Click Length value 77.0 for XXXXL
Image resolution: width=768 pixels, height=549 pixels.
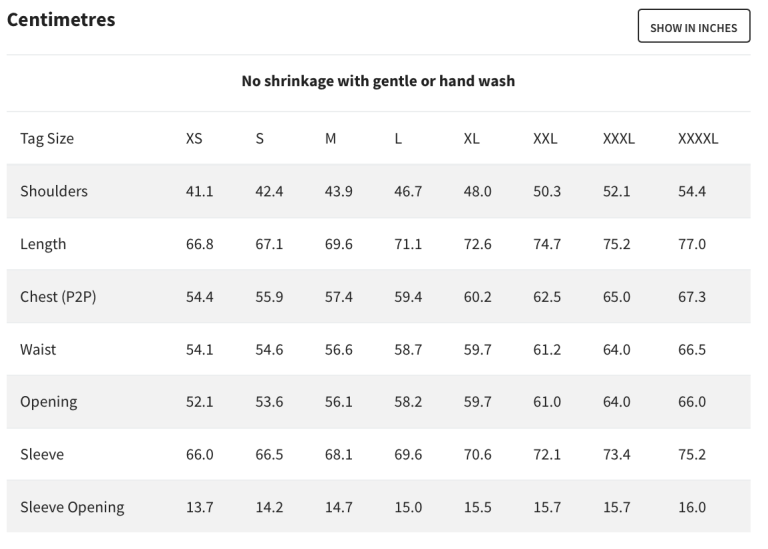click(692, 244)
